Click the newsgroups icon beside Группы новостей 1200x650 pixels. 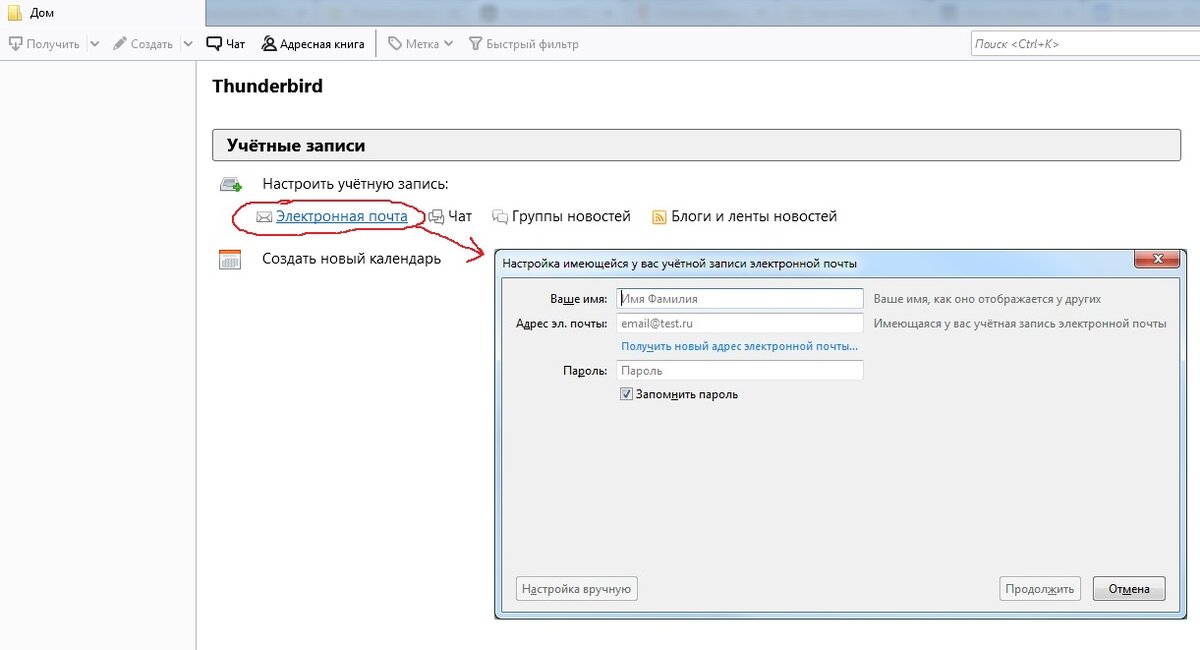[500, 216]
